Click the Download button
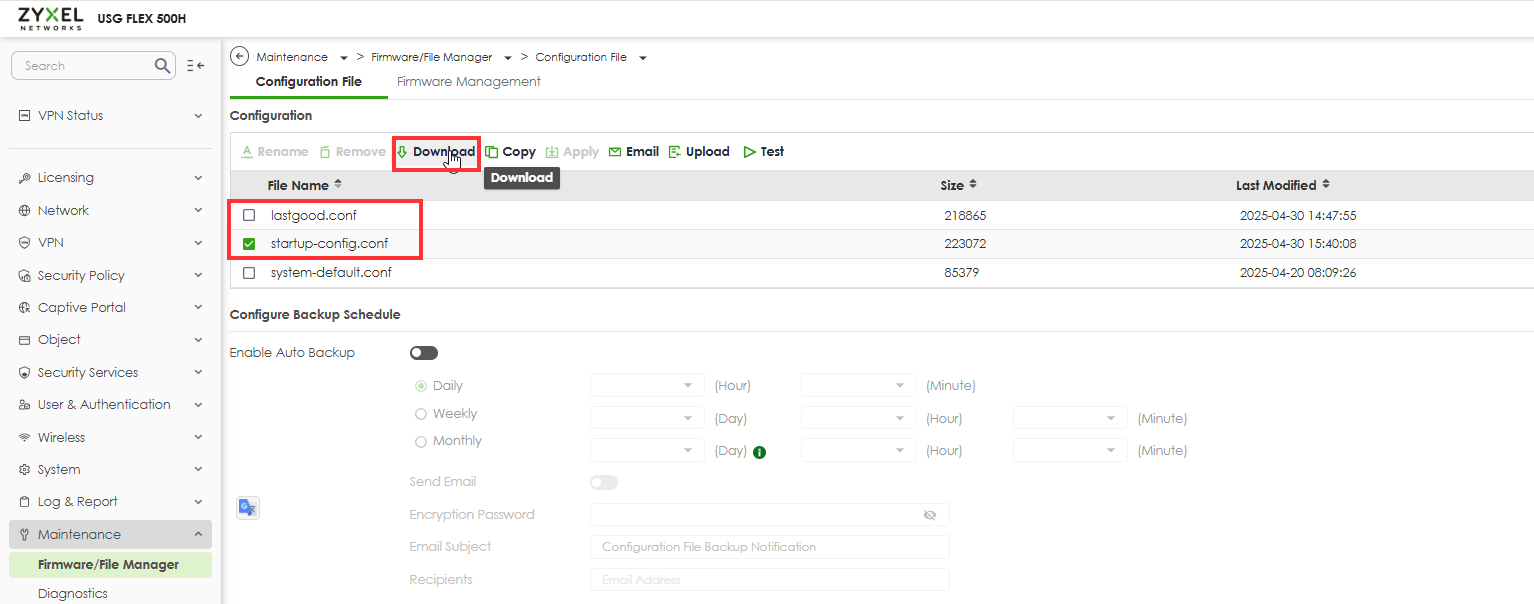 click(x=436, y=152)
